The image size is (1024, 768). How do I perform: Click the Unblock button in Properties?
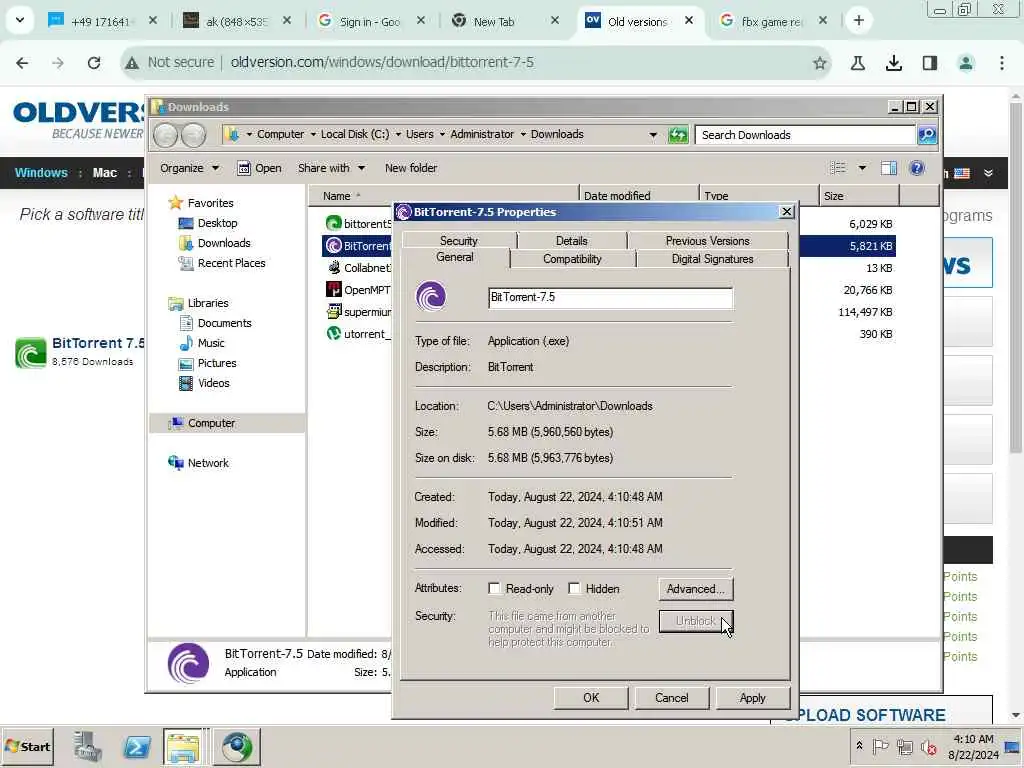point(696,621)
